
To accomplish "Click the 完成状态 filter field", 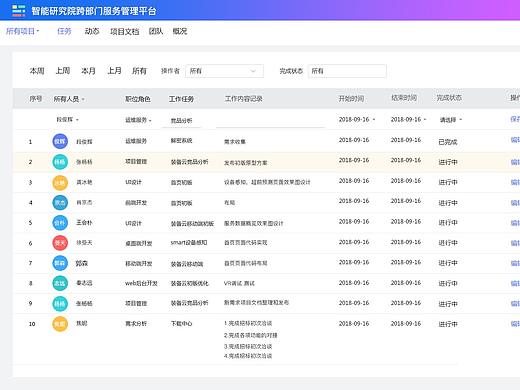I will tap(347, 71).
